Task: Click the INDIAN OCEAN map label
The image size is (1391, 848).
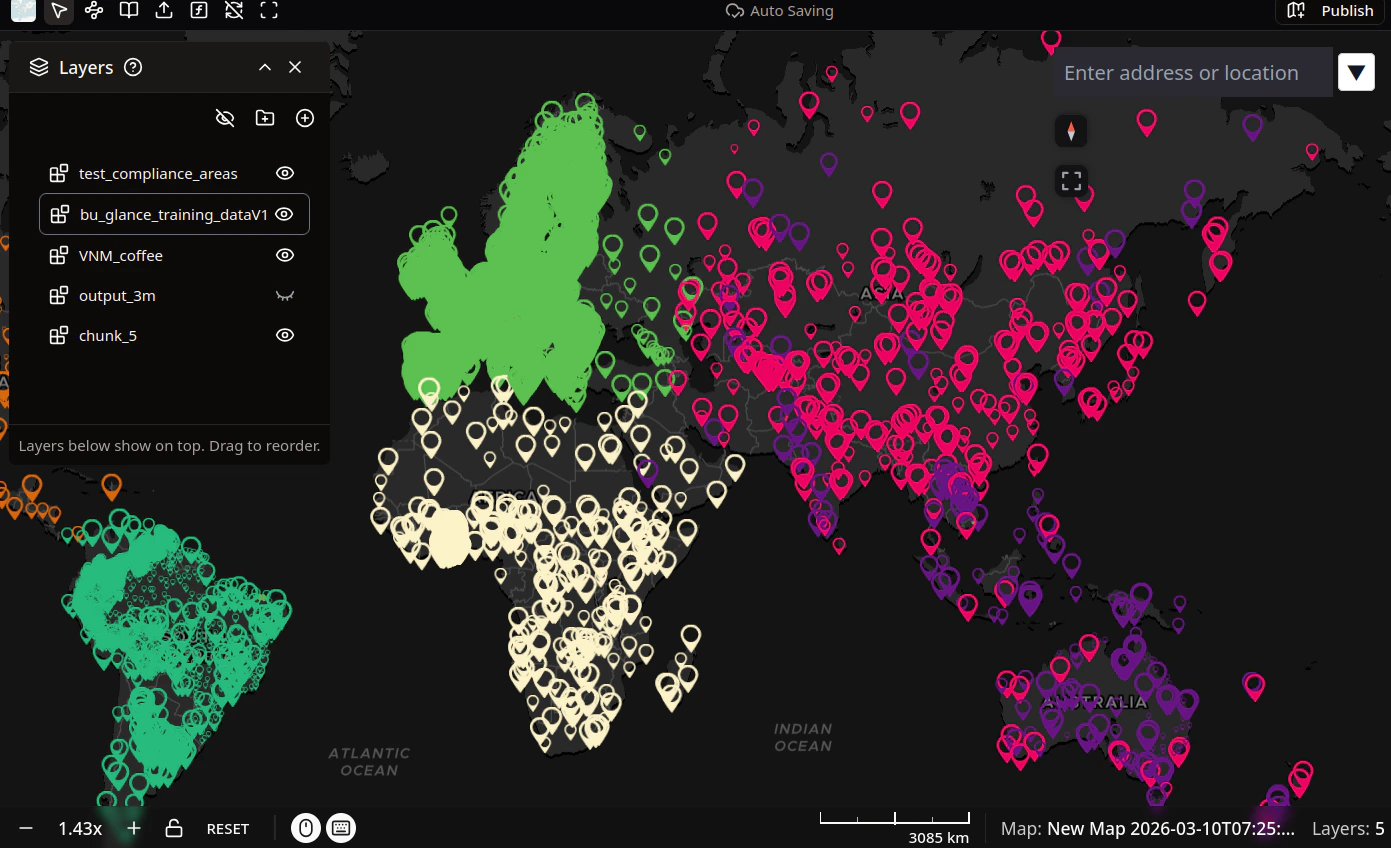Action: 803,738
